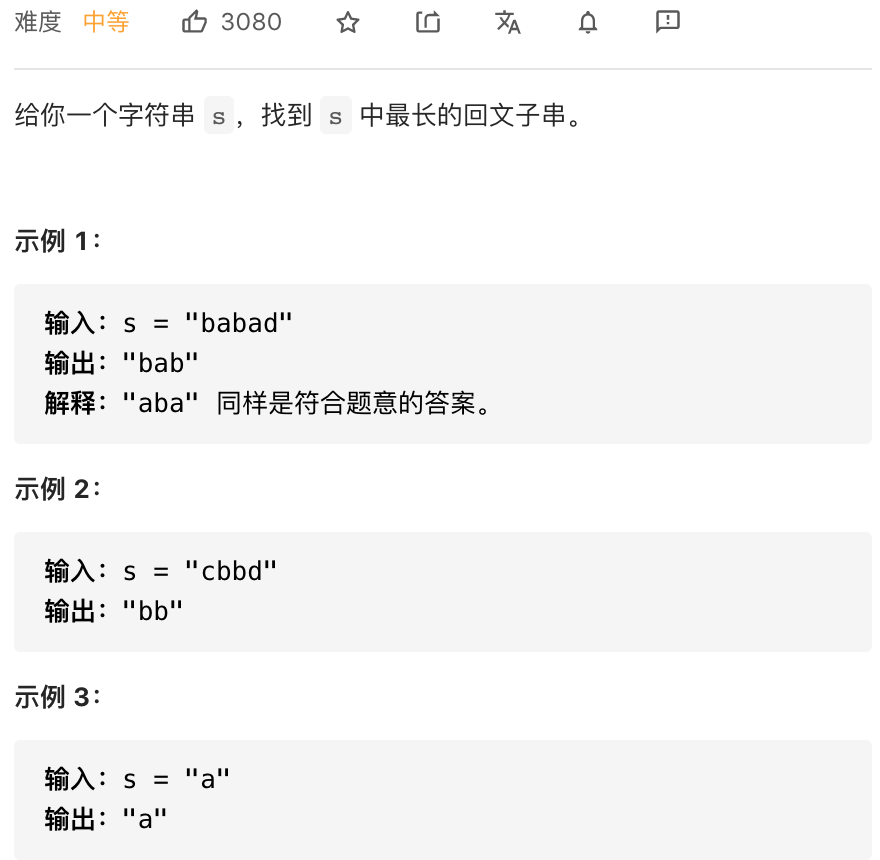Click the explanation line with "aba"

click(268, 403)
